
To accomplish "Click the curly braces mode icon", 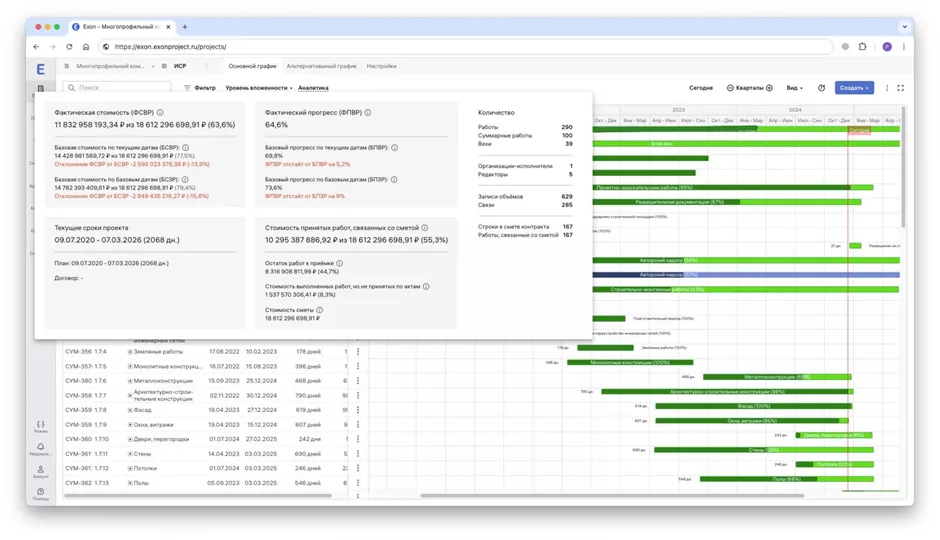I will coord(41,425).
